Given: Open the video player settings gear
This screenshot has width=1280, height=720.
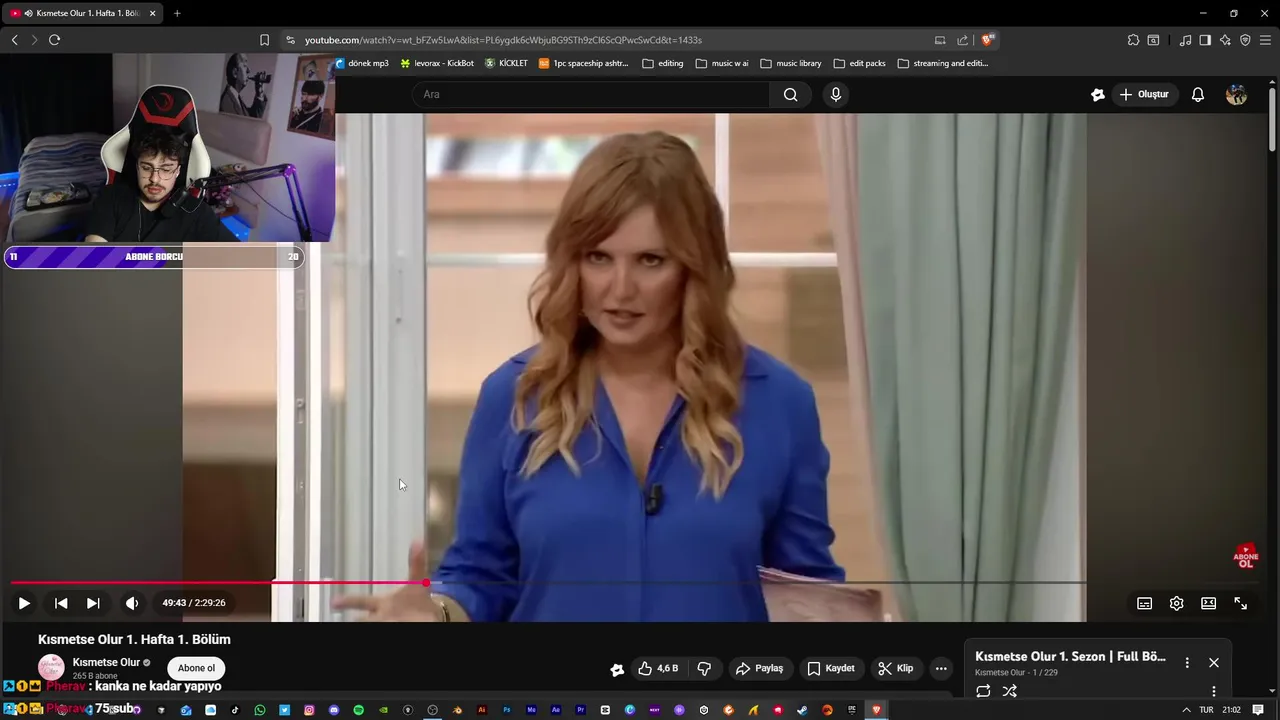Looking at the screenshot, I should pyautogui.click(x=1177, y=603).
